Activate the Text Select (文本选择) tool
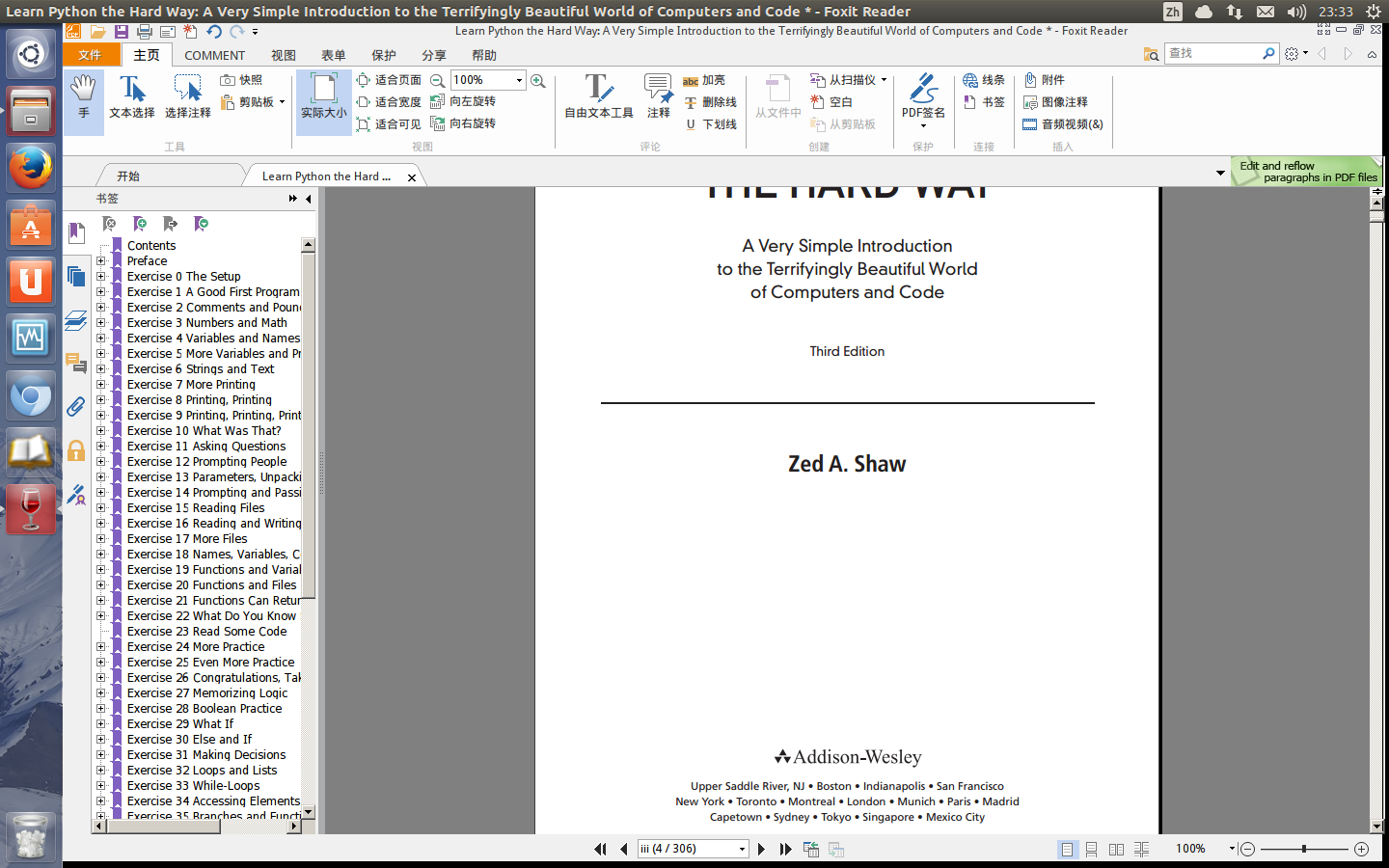 [132, 97]
